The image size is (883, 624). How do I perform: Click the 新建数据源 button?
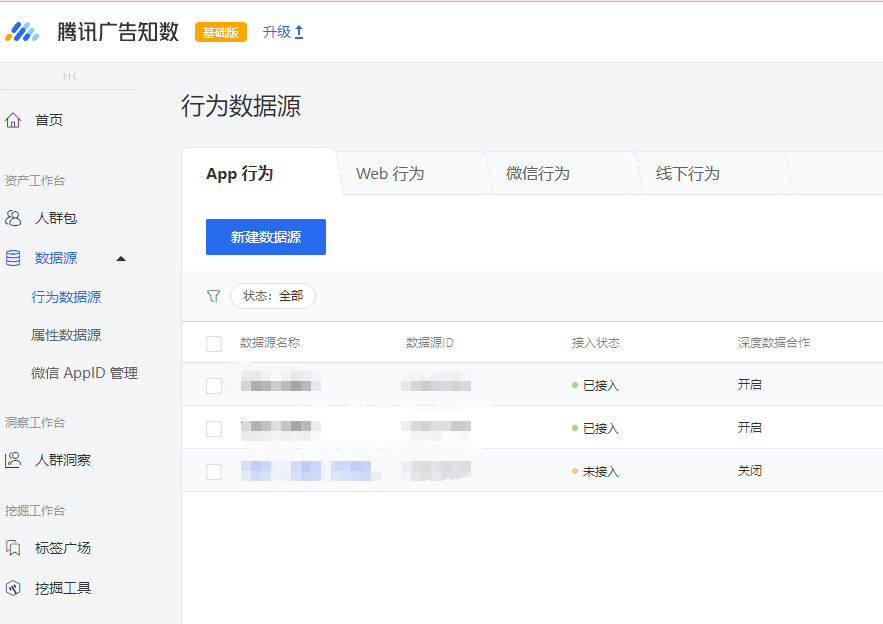266,237
